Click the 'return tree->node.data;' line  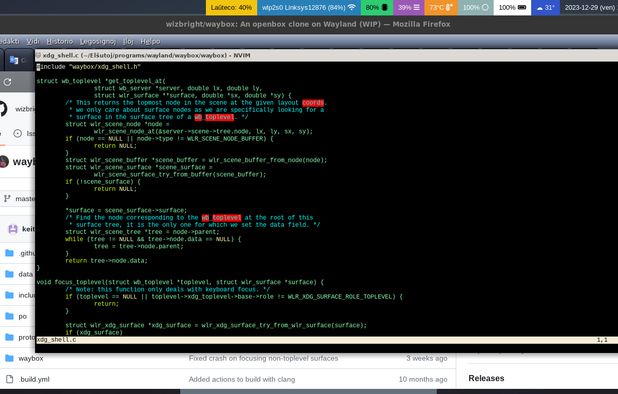coord(106,260)
